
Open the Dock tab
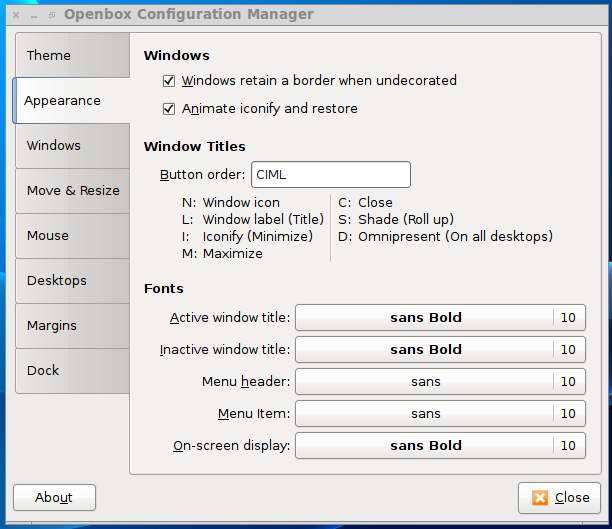(73, 370)
